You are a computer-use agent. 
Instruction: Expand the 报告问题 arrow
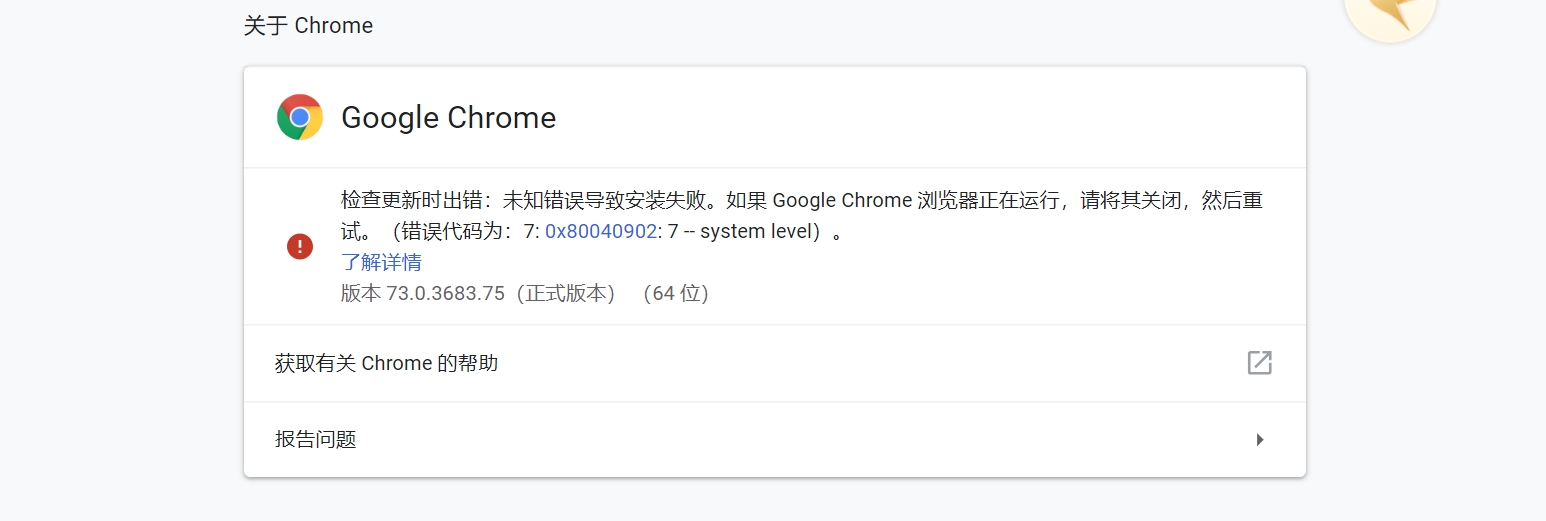click(1260, 439)
